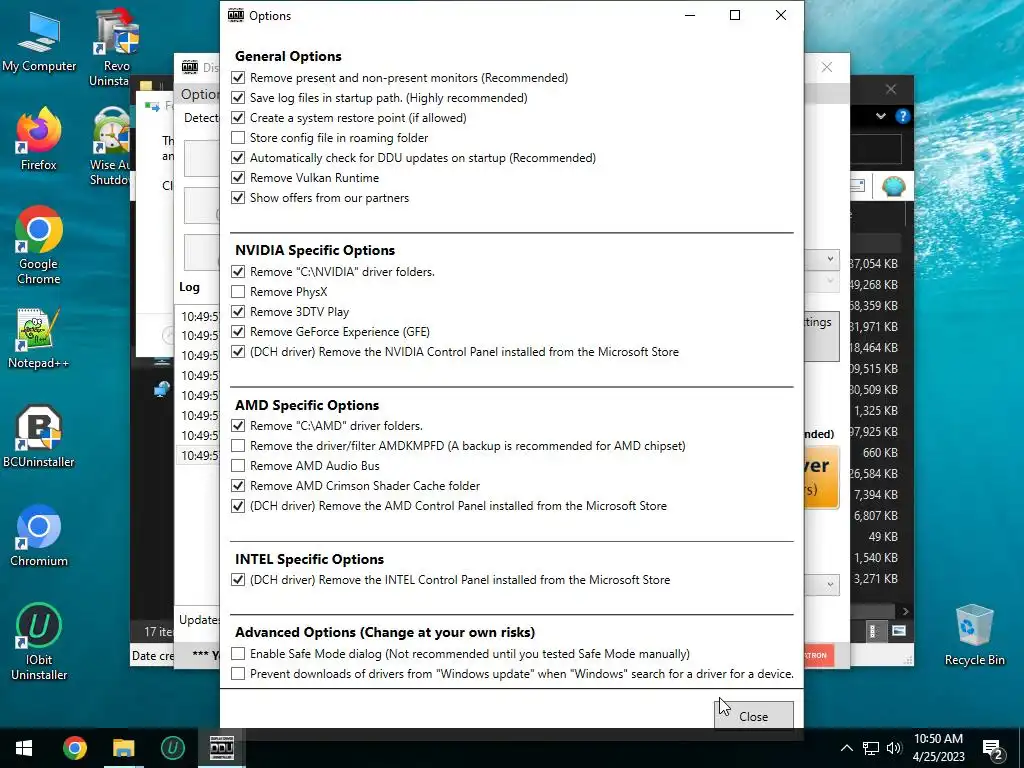
Task: Uncheck Remove Vulkan Runtime
Action: [238, 178]
